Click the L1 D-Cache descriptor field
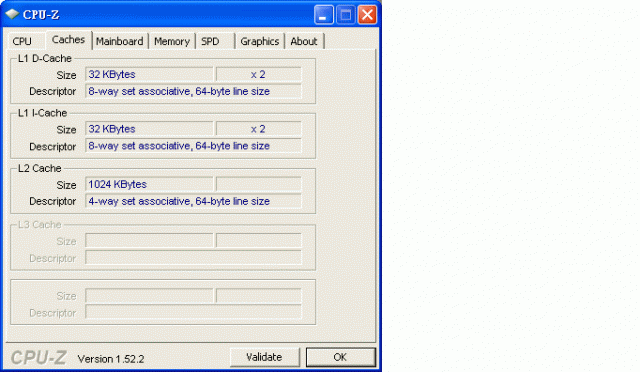640x372 pixels. tap(193, 91)
